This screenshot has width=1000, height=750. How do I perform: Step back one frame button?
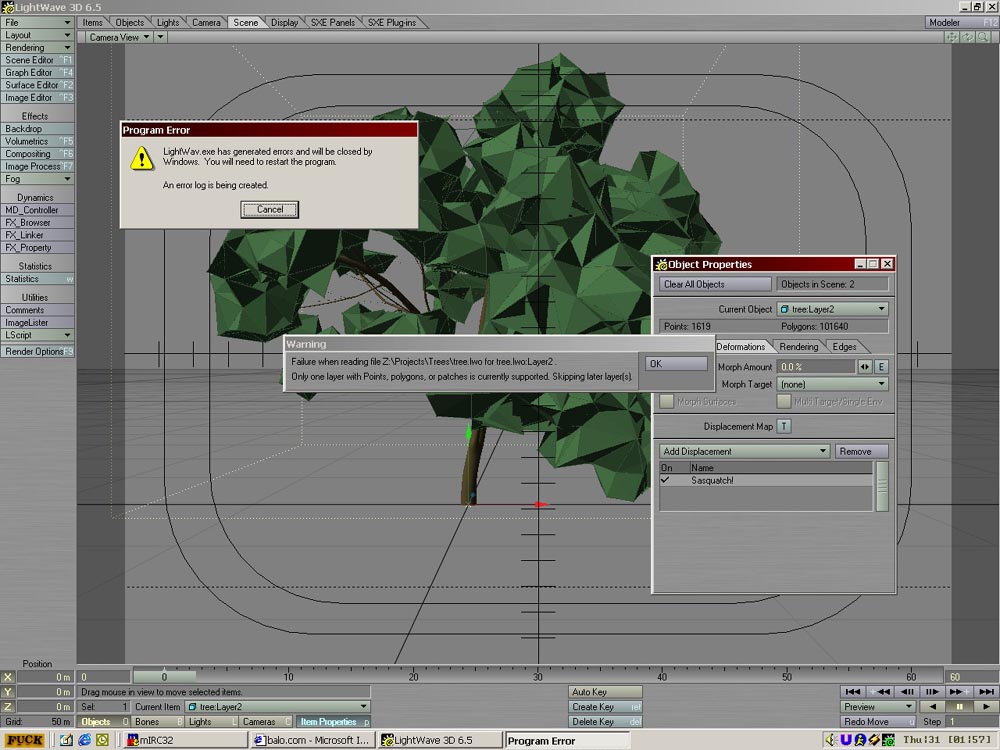[x=907, y=691]
